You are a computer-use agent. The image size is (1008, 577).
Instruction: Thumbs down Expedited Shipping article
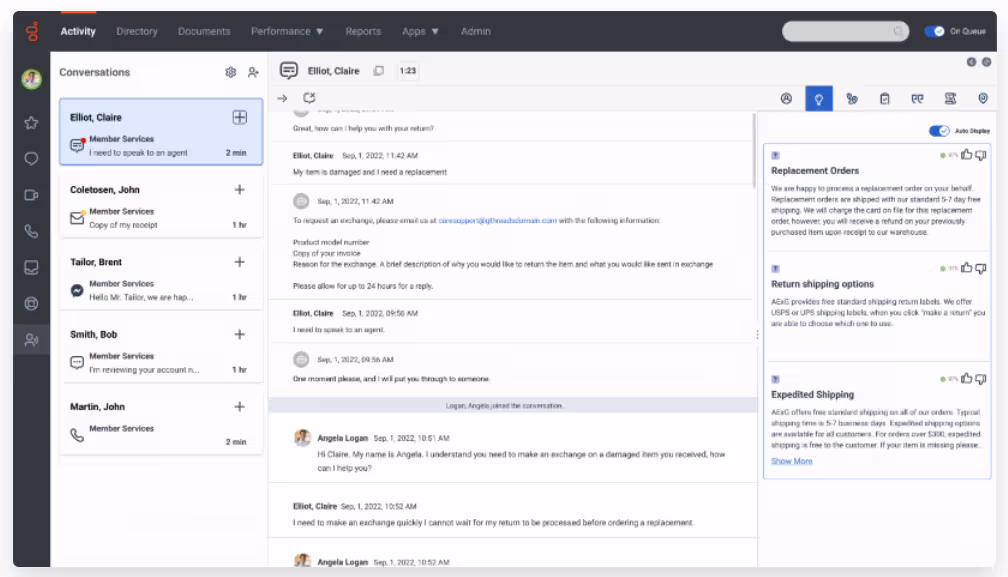point(981,379)
